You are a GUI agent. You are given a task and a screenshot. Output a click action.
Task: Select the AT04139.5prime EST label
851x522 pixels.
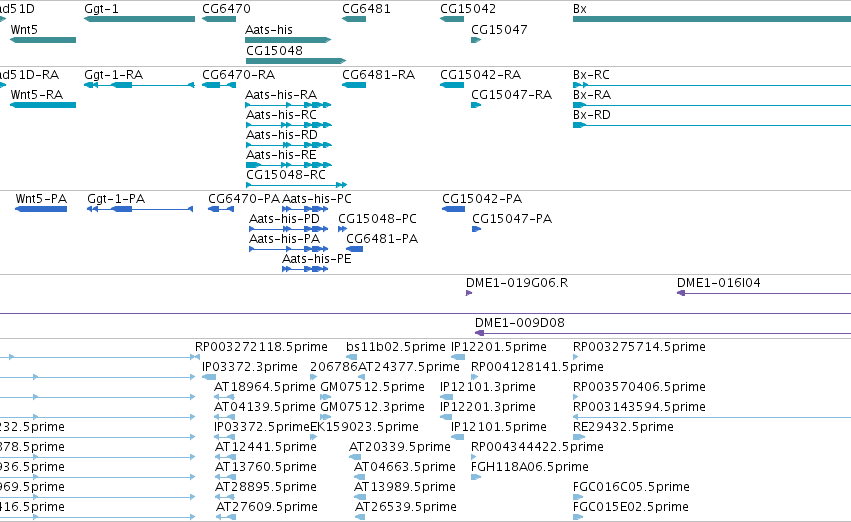click(265, 408)
